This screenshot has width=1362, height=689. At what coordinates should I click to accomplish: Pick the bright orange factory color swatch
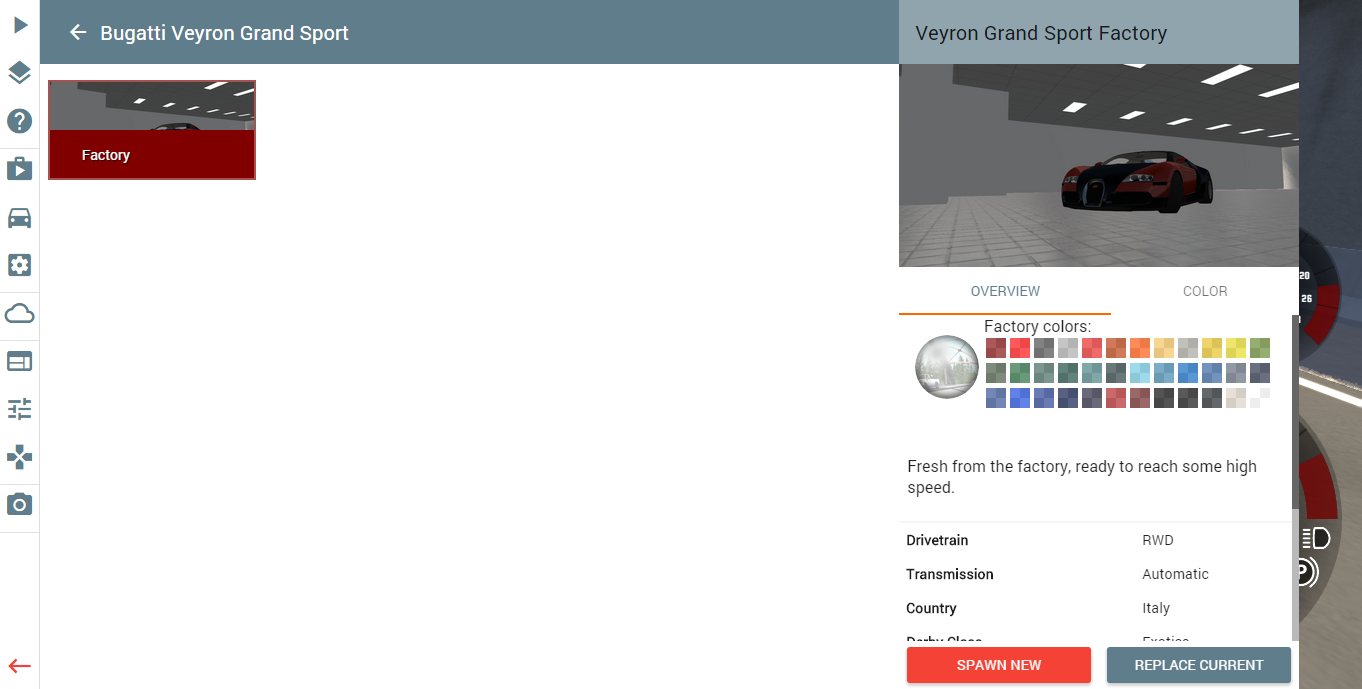pyautogui.click(x=1140, y=348)
